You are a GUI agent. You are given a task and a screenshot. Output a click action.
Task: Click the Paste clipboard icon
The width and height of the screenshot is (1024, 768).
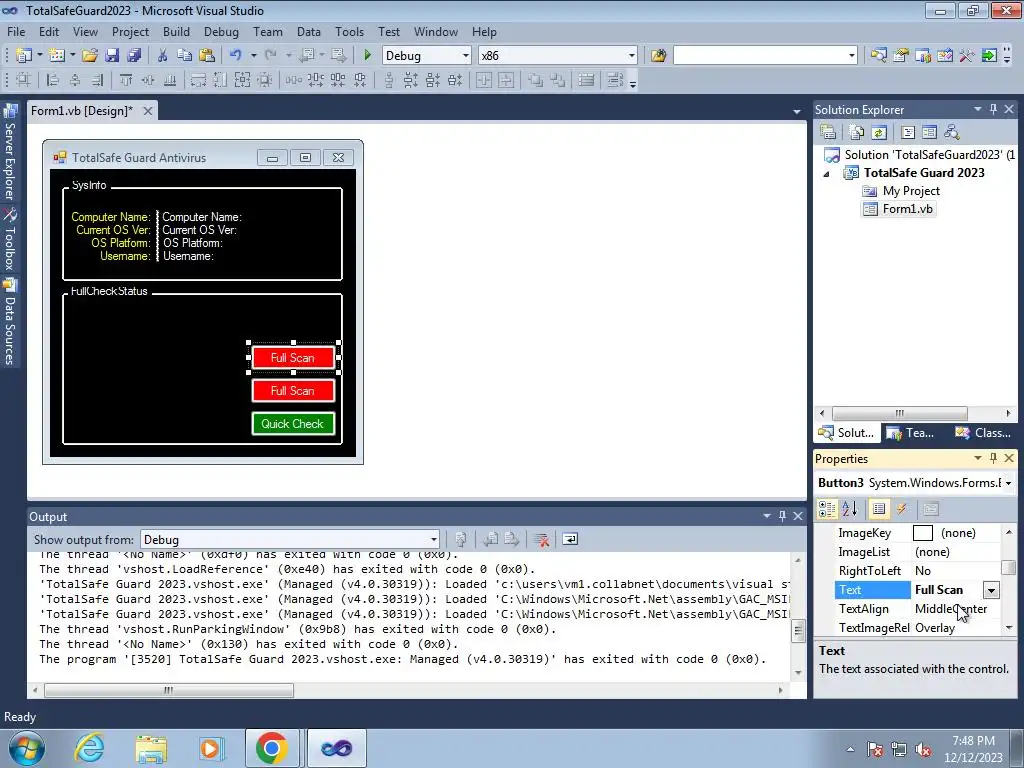206,56
